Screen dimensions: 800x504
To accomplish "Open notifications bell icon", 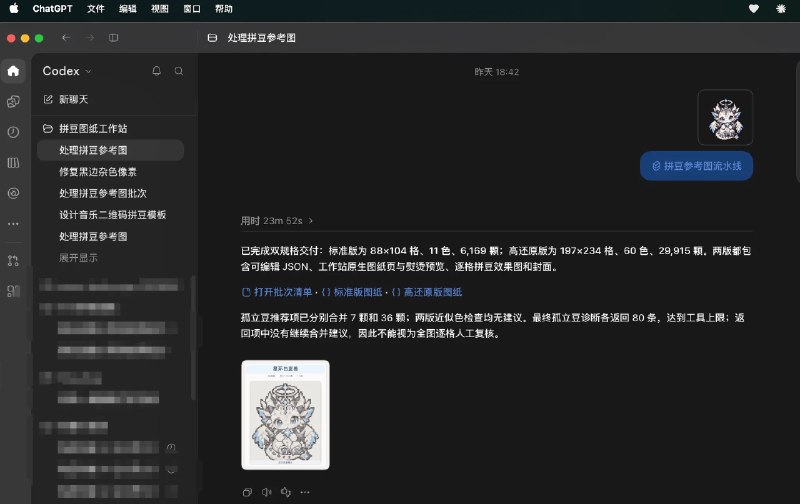I will [157, 71].
